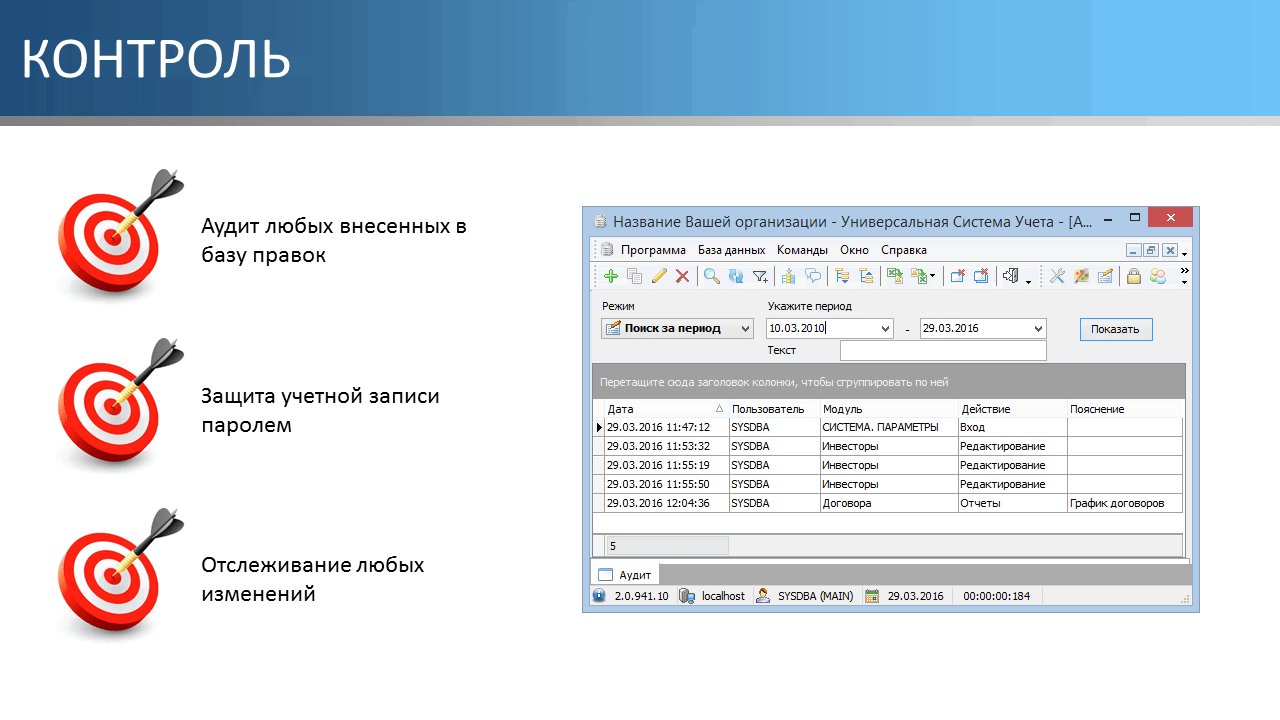Viewport: 1280px width, 720px height.
Task: Open the База данных menu
Action: pos(731,250)
